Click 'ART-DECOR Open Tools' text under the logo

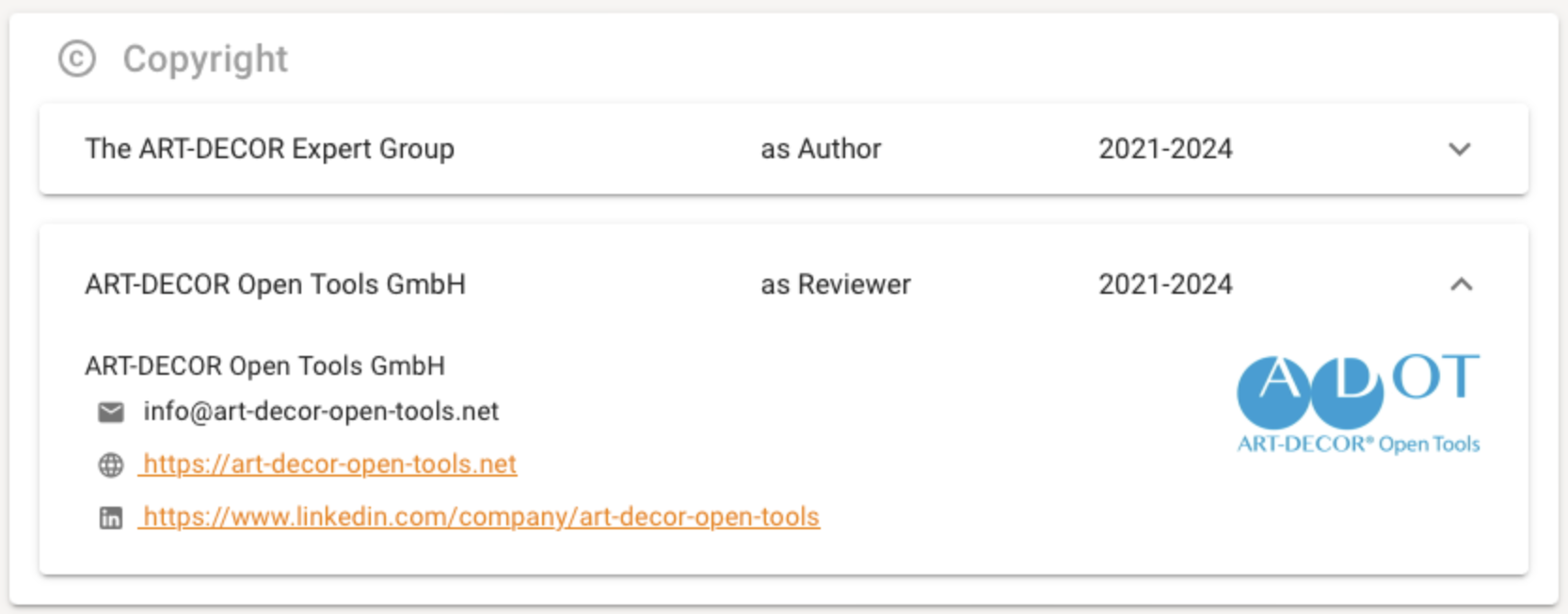1358,444
